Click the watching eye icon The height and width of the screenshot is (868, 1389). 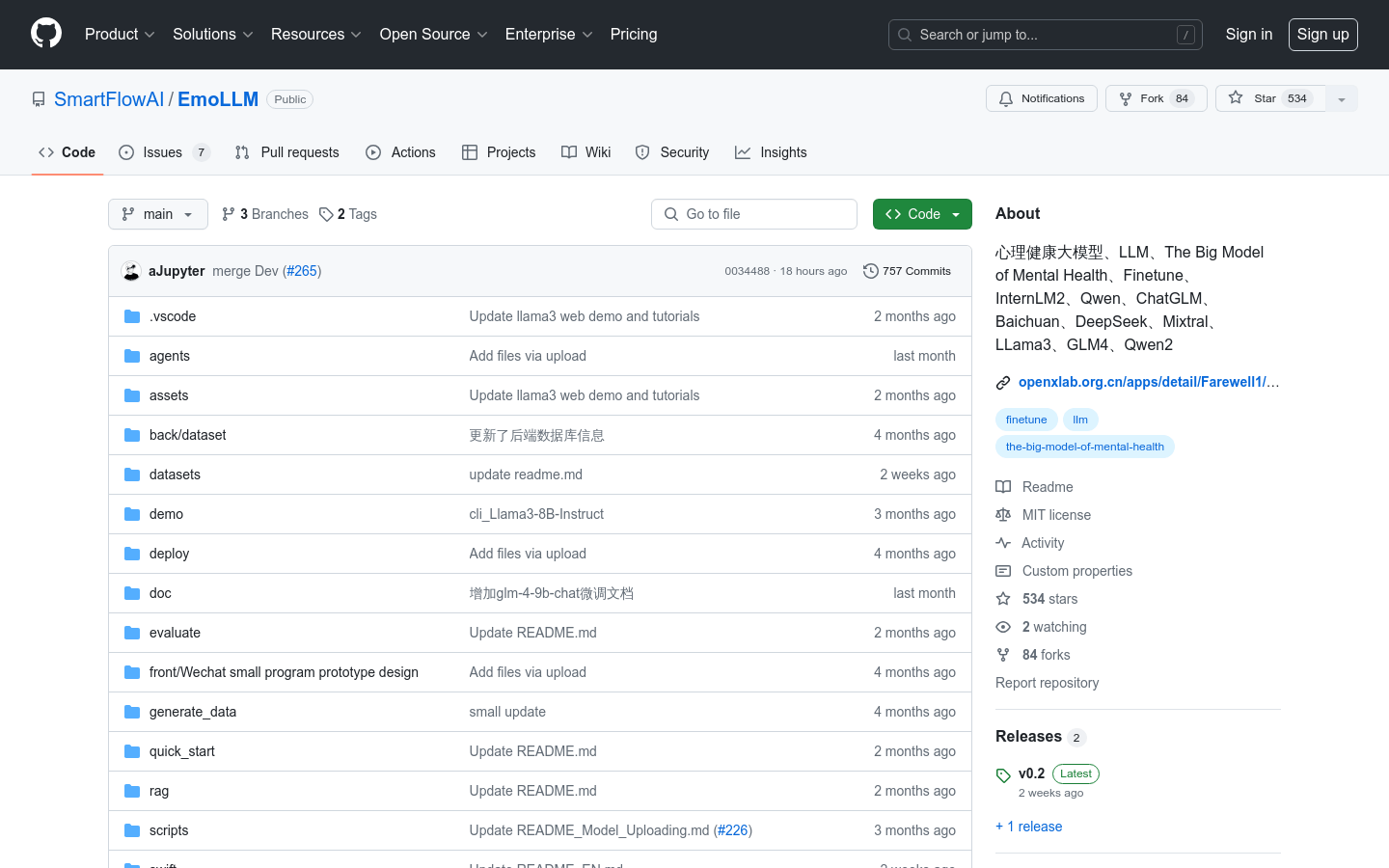pyautogui.click(x=1003, y=627)
